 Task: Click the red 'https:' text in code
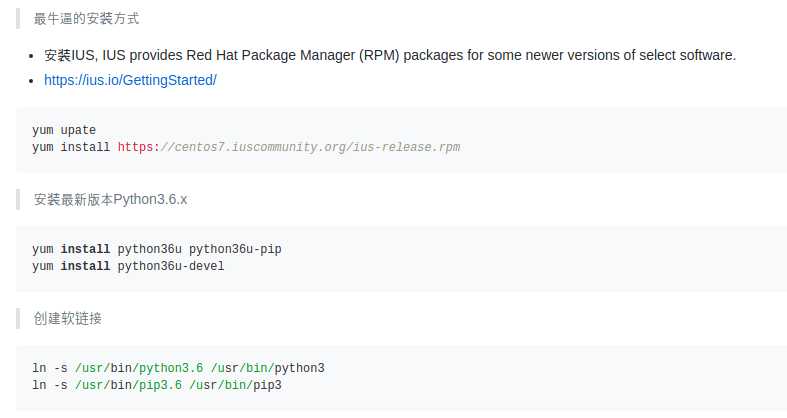point(139,147)
